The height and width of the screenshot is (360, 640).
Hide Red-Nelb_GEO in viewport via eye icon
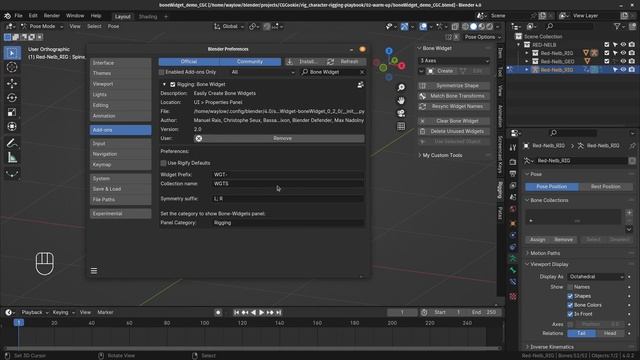pyautogui.click(x=623, y=62)
